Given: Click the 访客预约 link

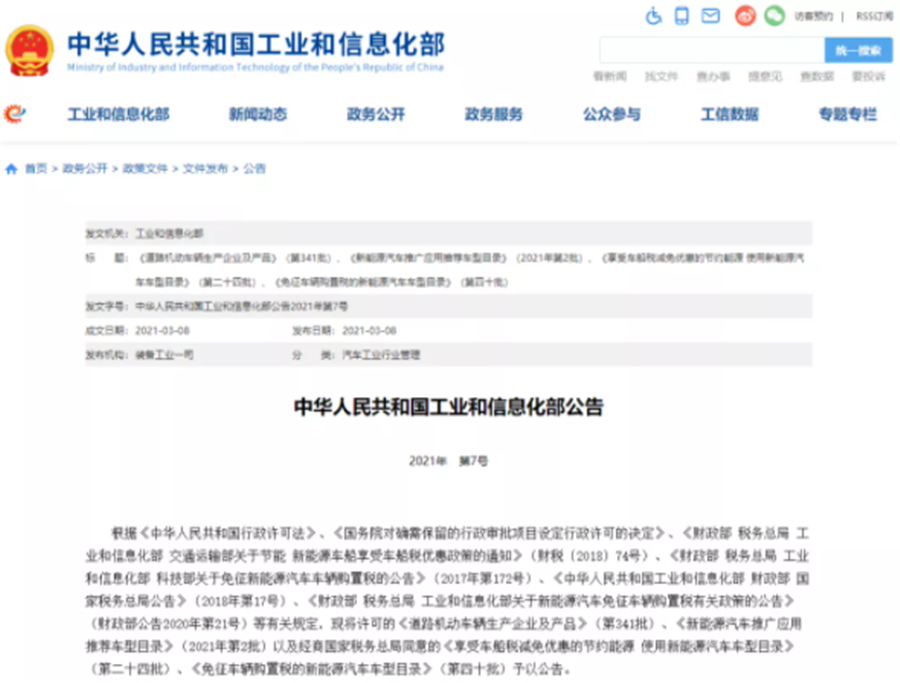Looking at the screenshot, I should pyautogui.click(x=813, y=16).
